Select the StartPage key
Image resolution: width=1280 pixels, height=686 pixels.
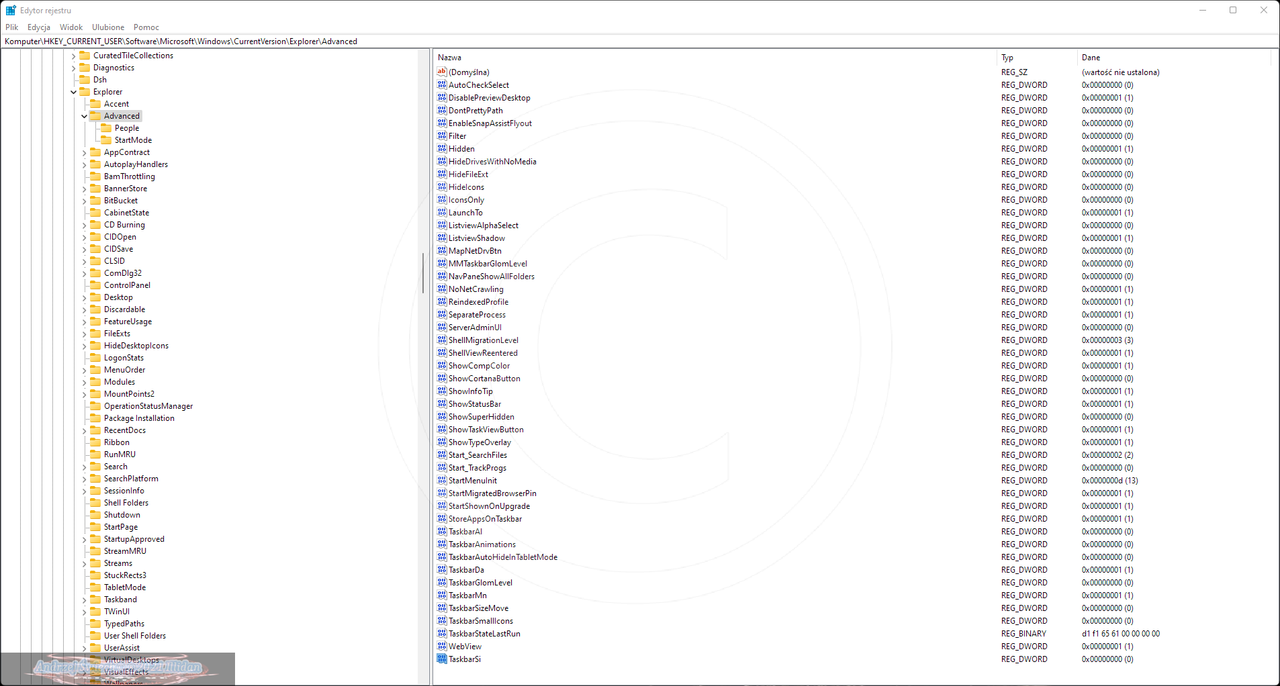pyautogui.click(x=121, y=527)
